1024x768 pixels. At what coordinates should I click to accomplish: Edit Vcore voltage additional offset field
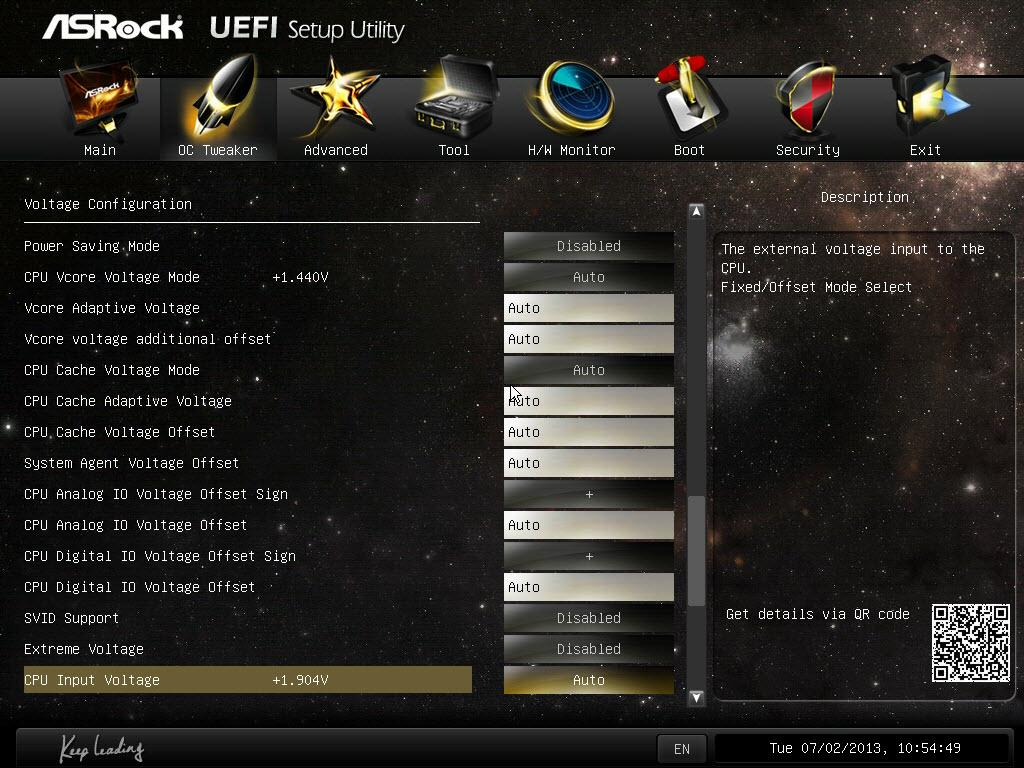click(588, 340)
